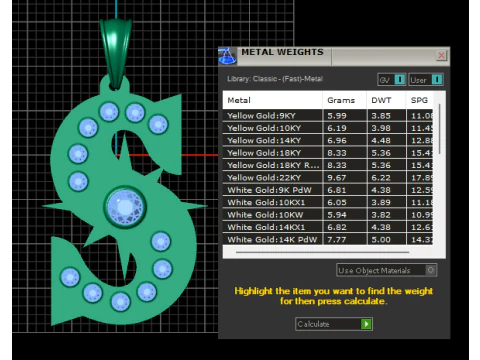Select the Yellow Gold:18KY row
Viewport: 480px width, 360px height.
(328, 153)
